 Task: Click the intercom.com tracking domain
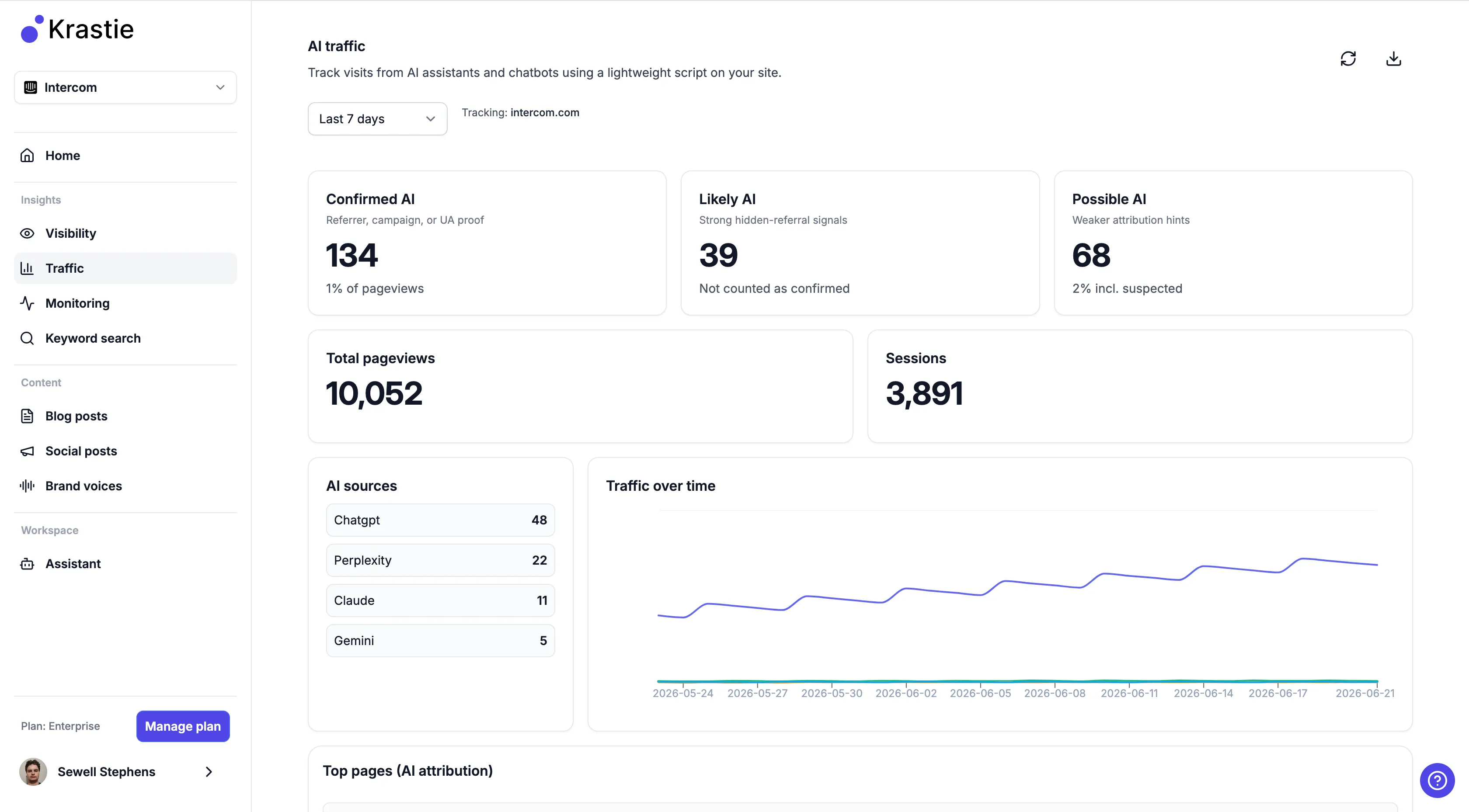point(545,112)
